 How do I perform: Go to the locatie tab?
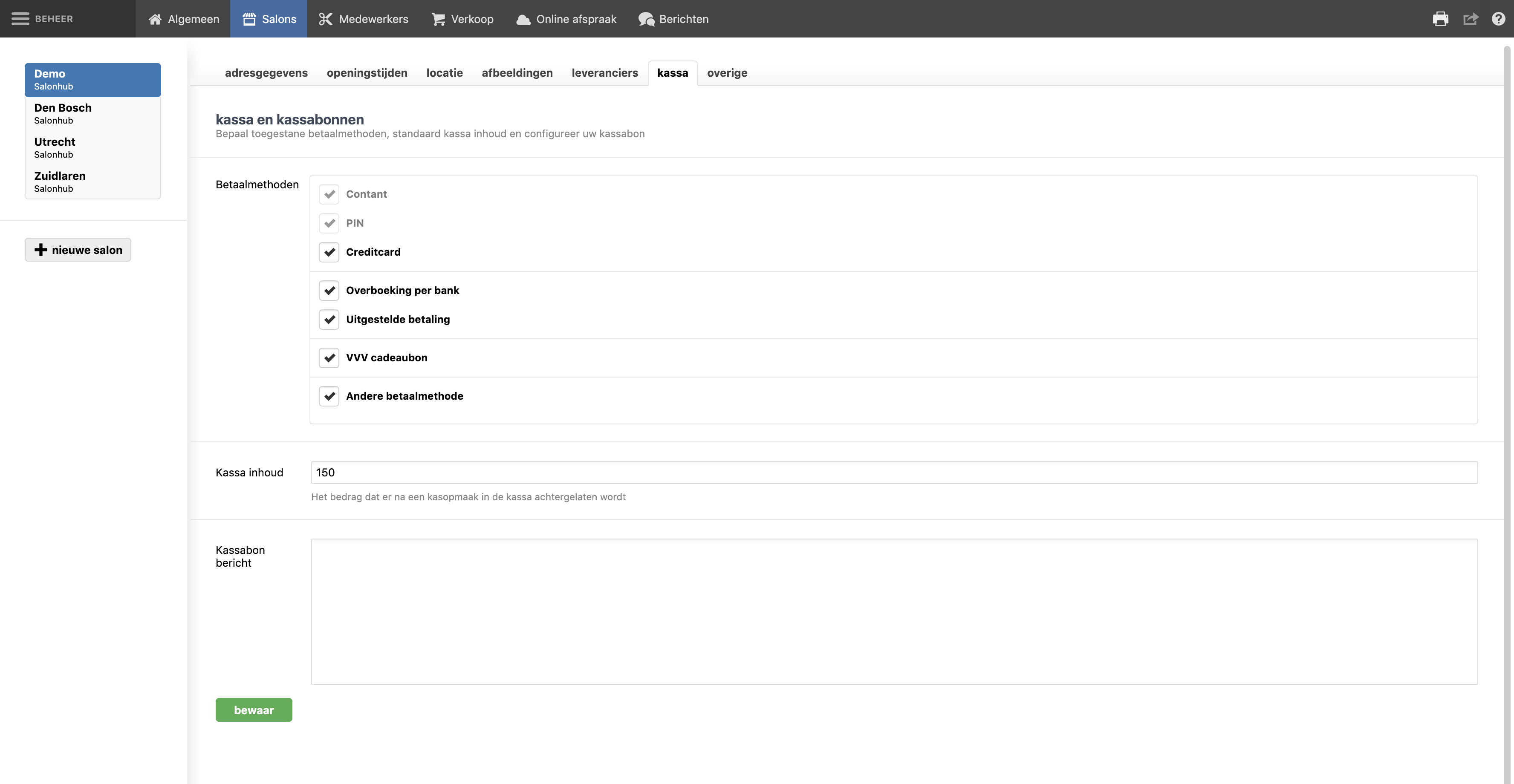(444, 73)
